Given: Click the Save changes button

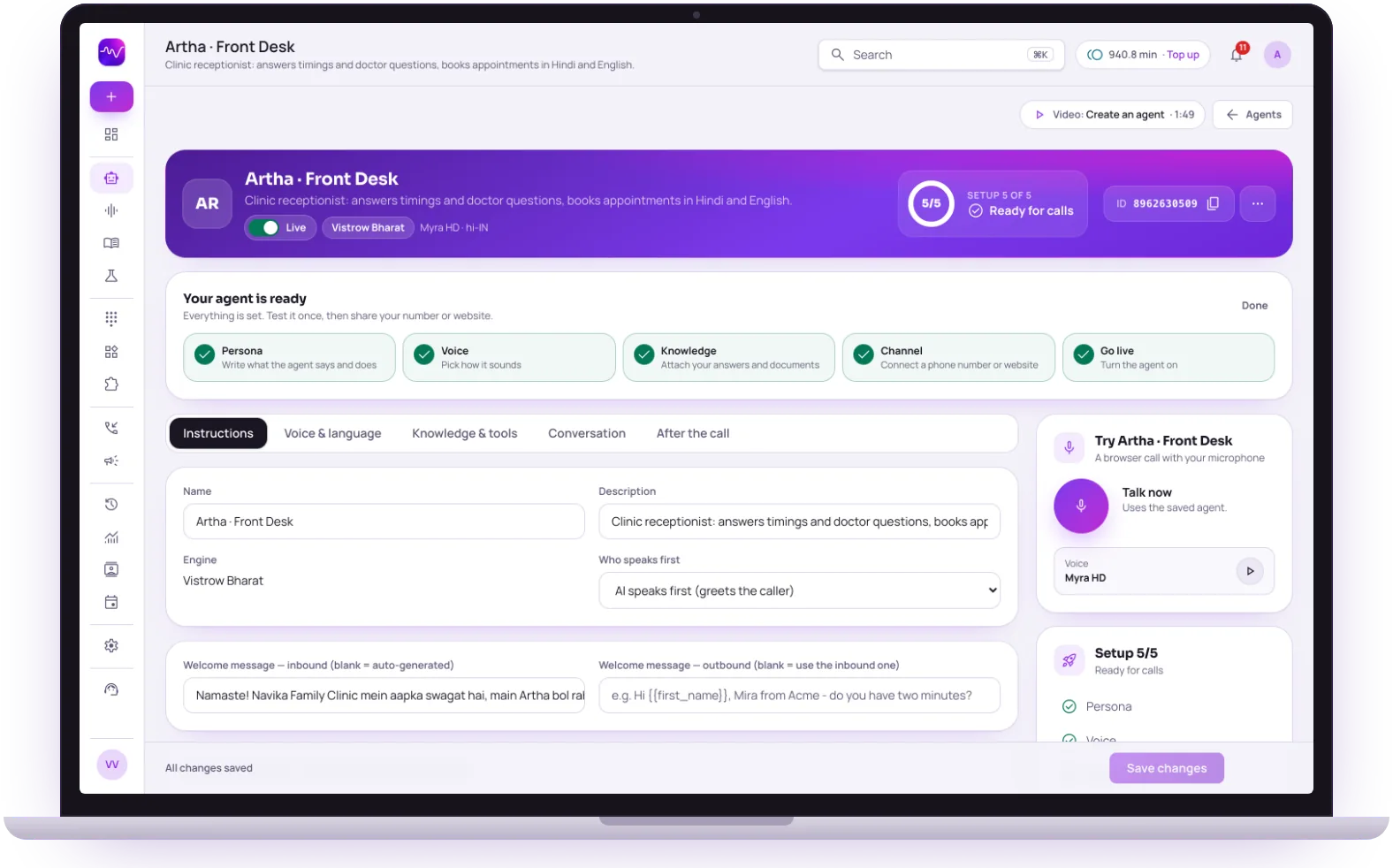Looking at the screenshot, I should pos(1167,768).
